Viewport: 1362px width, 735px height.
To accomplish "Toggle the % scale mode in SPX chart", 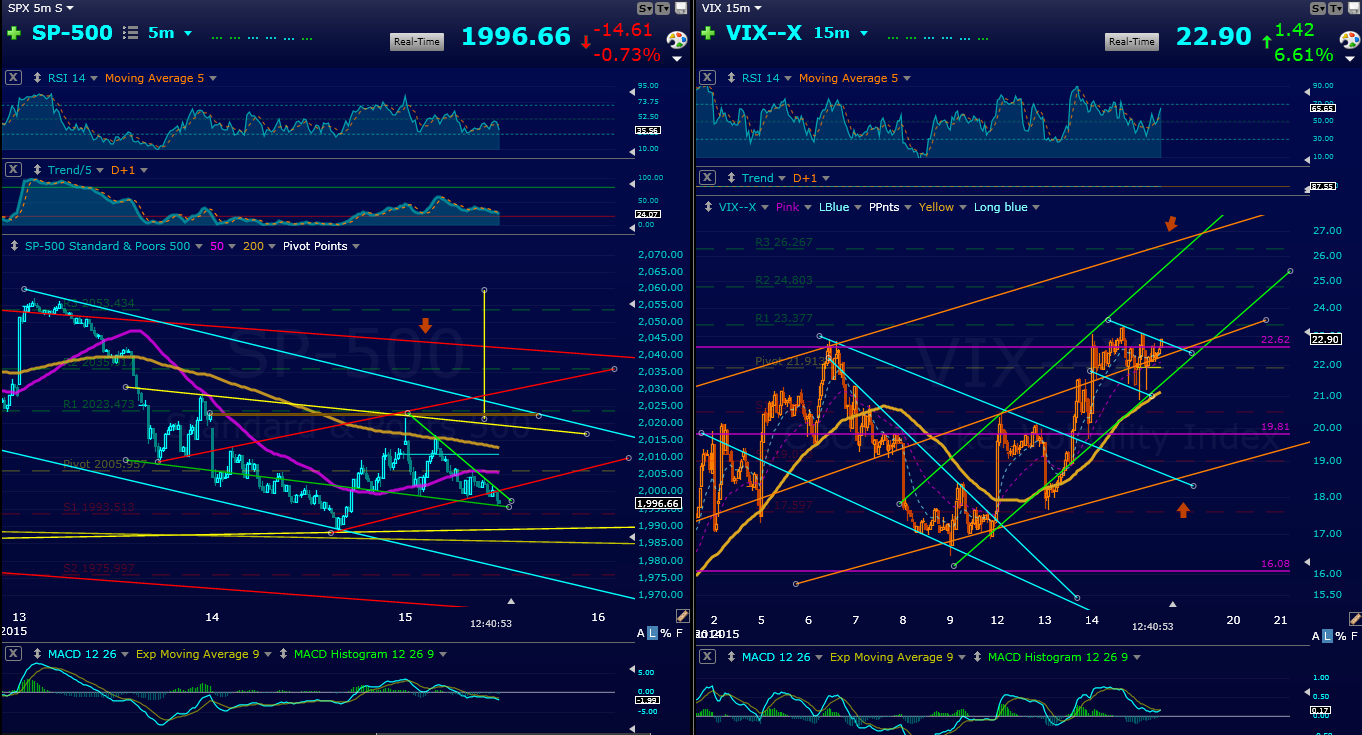I will click(666, 634).
